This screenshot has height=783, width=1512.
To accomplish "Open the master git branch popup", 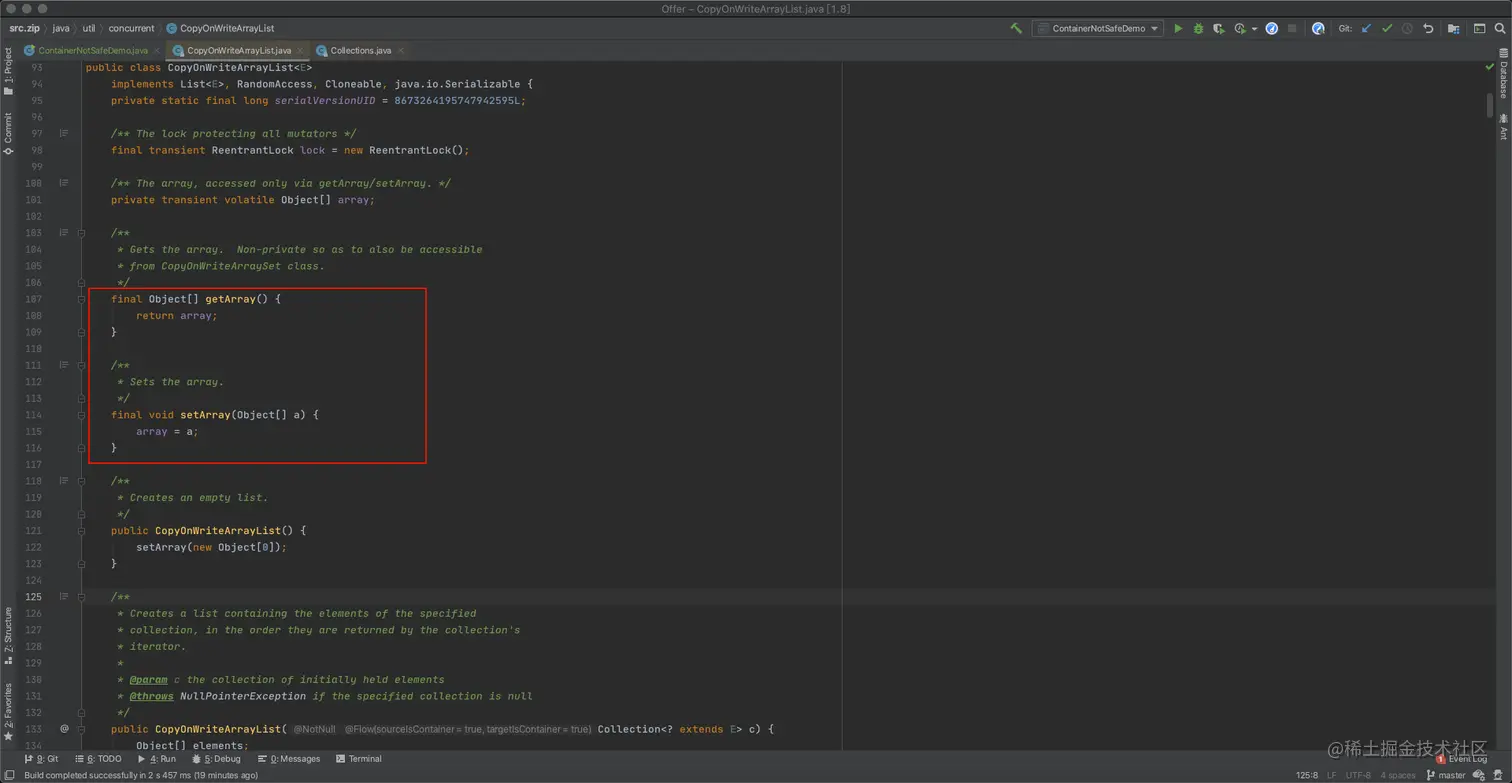I will [x=1445, y=775].
